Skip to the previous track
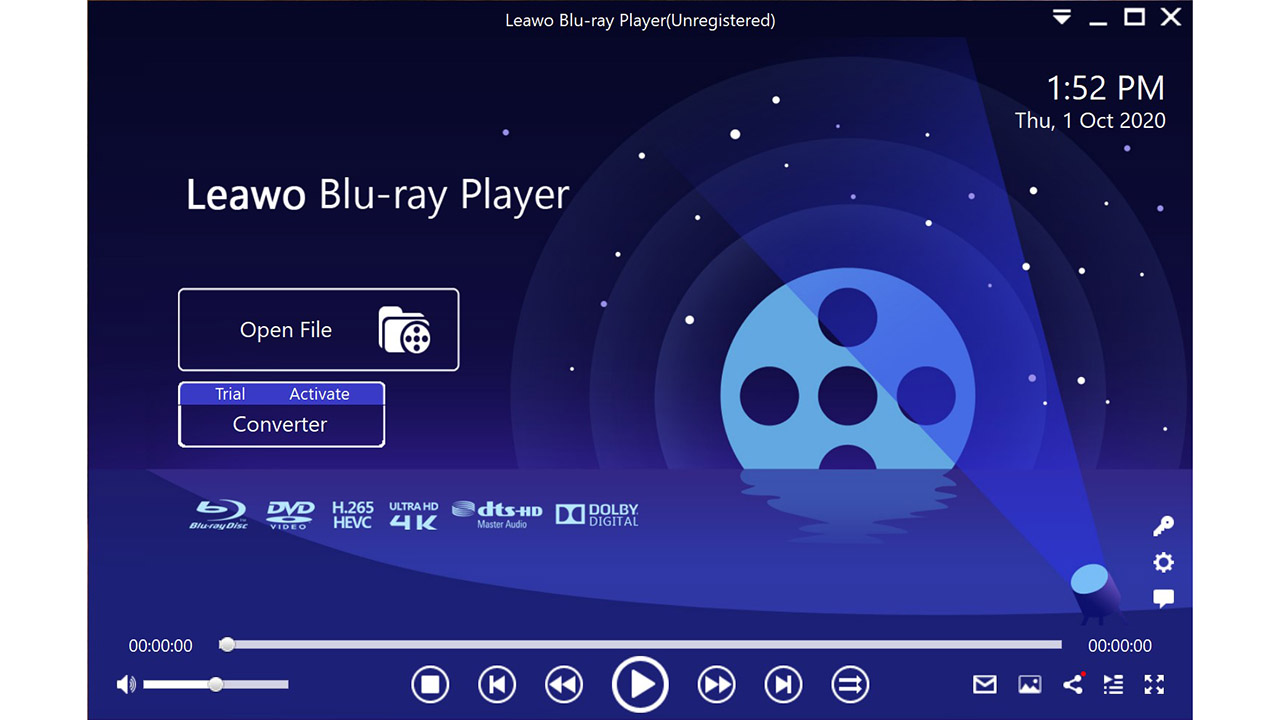Screen dimensions: 1280x720 [x=497, y=685]
